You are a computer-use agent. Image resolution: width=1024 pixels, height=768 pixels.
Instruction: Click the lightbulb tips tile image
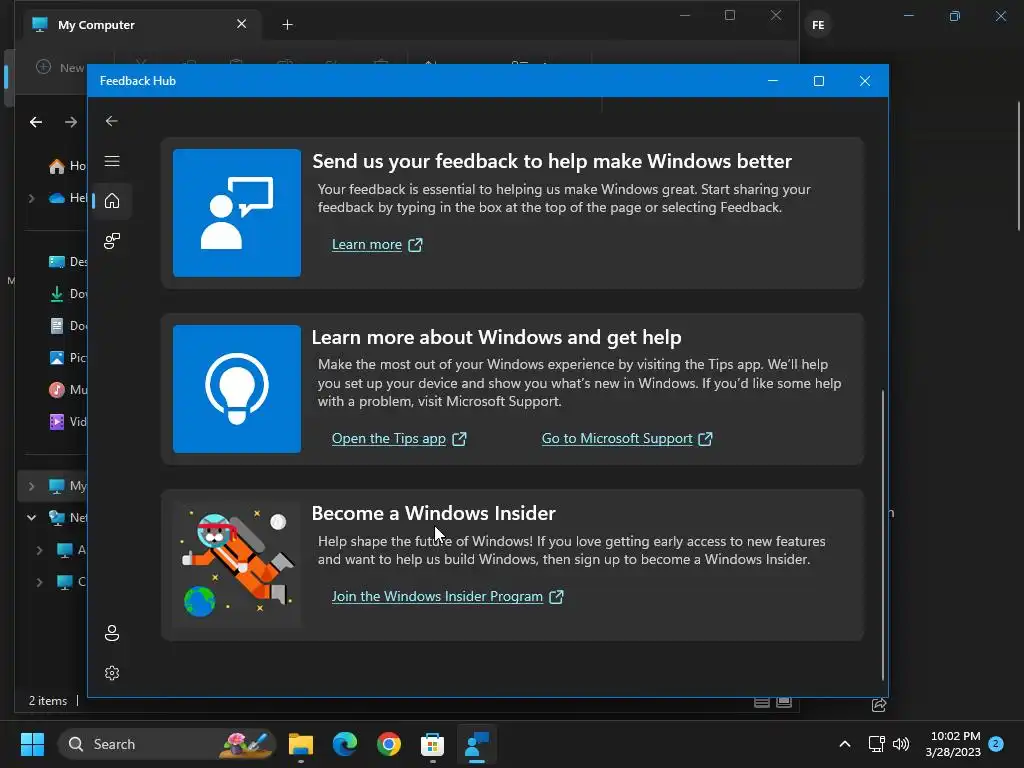[236, 389]
